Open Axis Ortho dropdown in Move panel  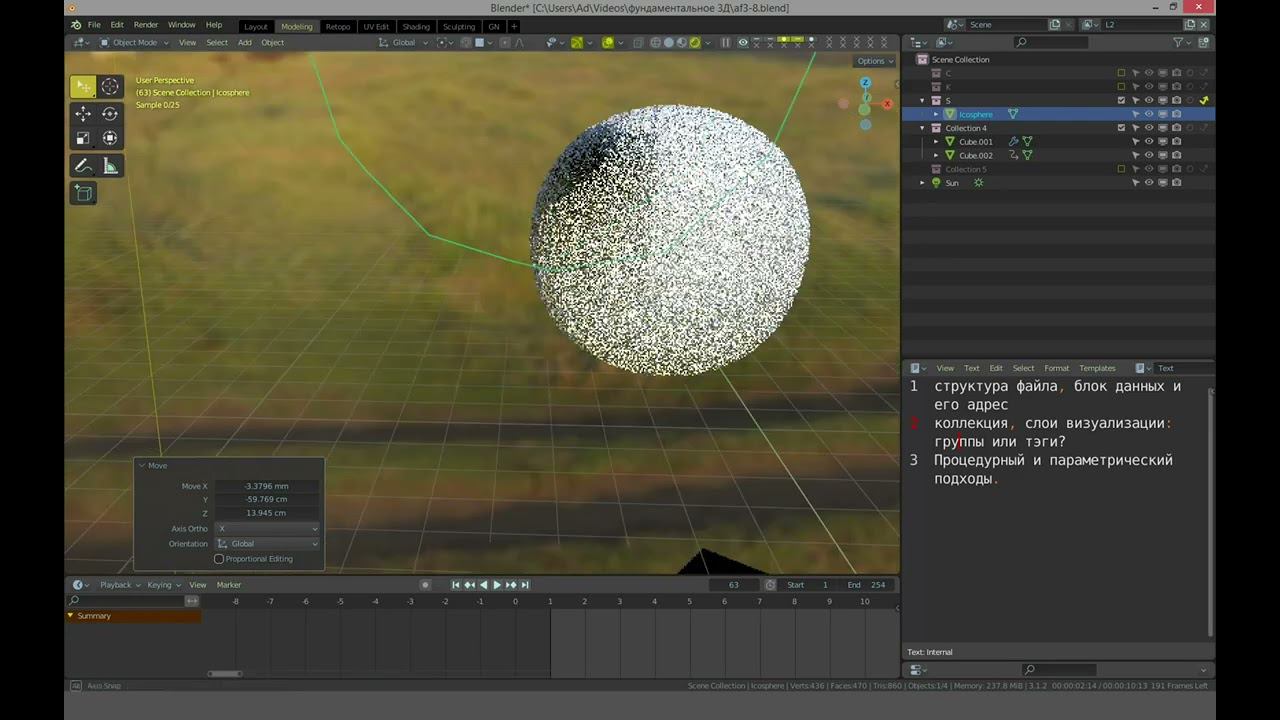tap(267, 529)
